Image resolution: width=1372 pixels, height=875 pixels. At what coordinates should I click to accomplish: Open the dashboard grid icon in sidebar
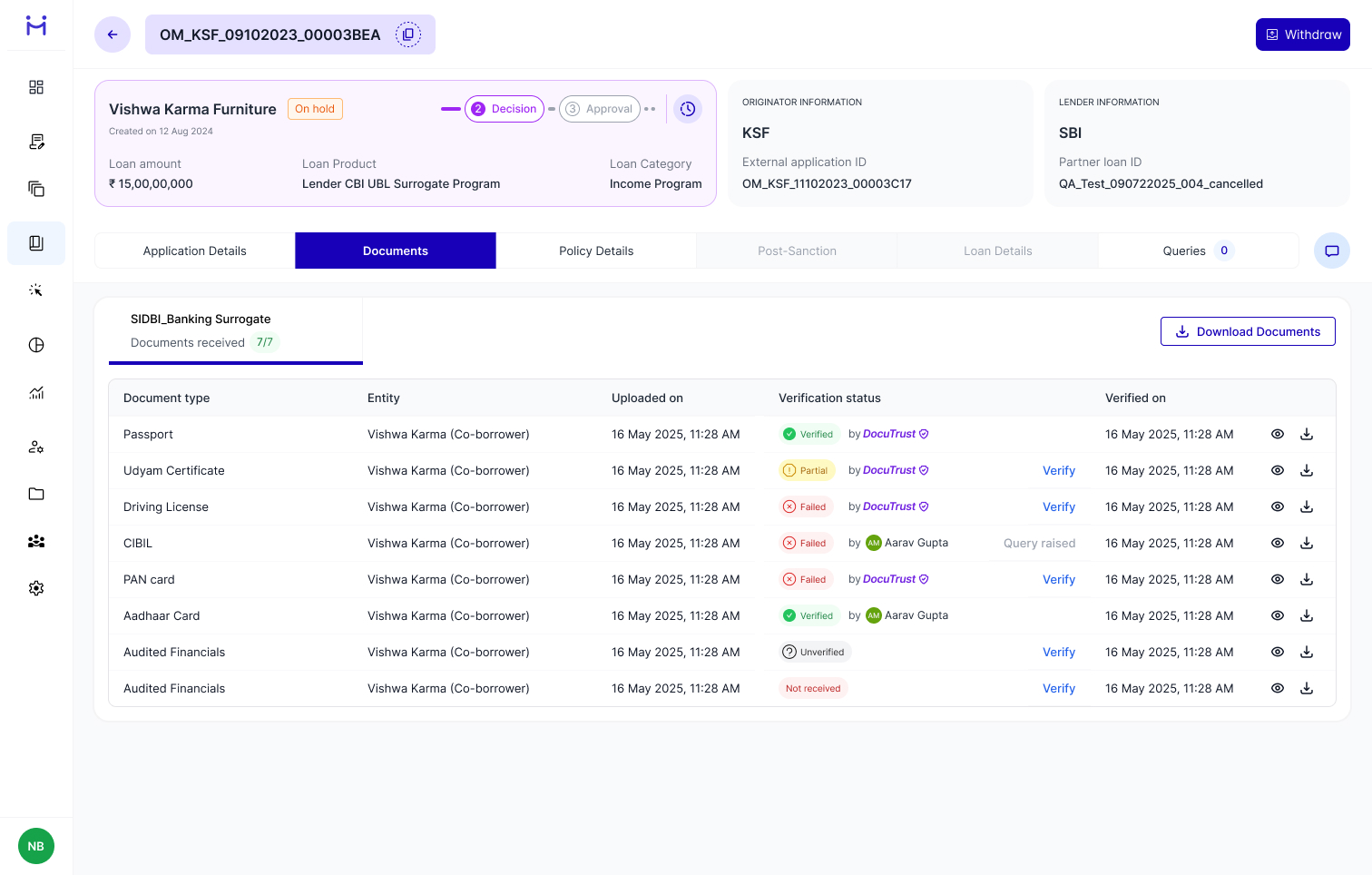36,87
